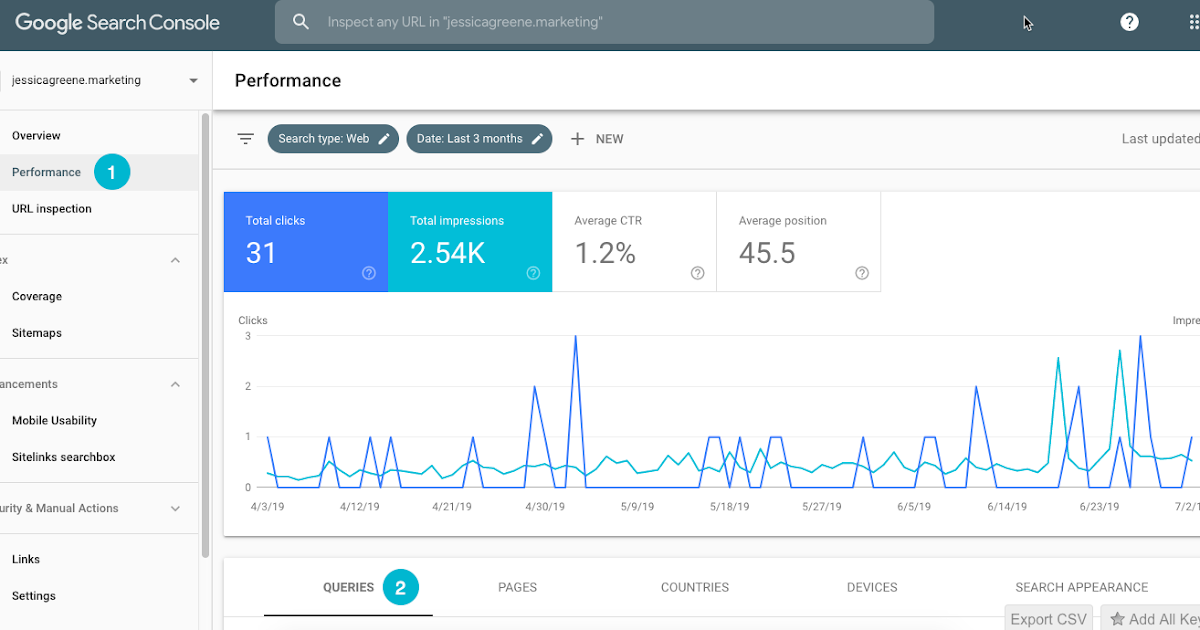Switch to the PAGES tab

[x=517, y=587]
